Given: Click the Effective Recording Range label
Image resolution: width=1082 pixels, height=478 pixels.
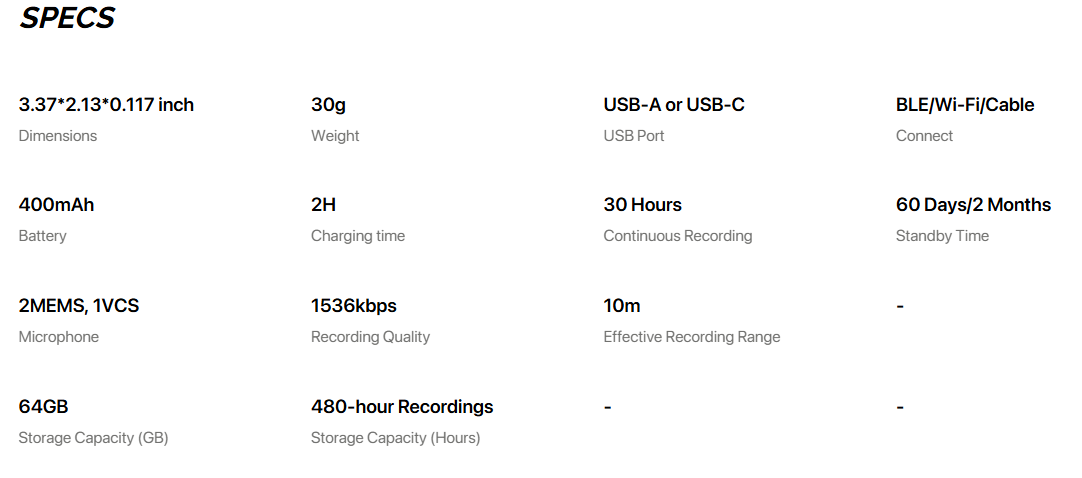Looking at the screenshot, I should 692,337.
